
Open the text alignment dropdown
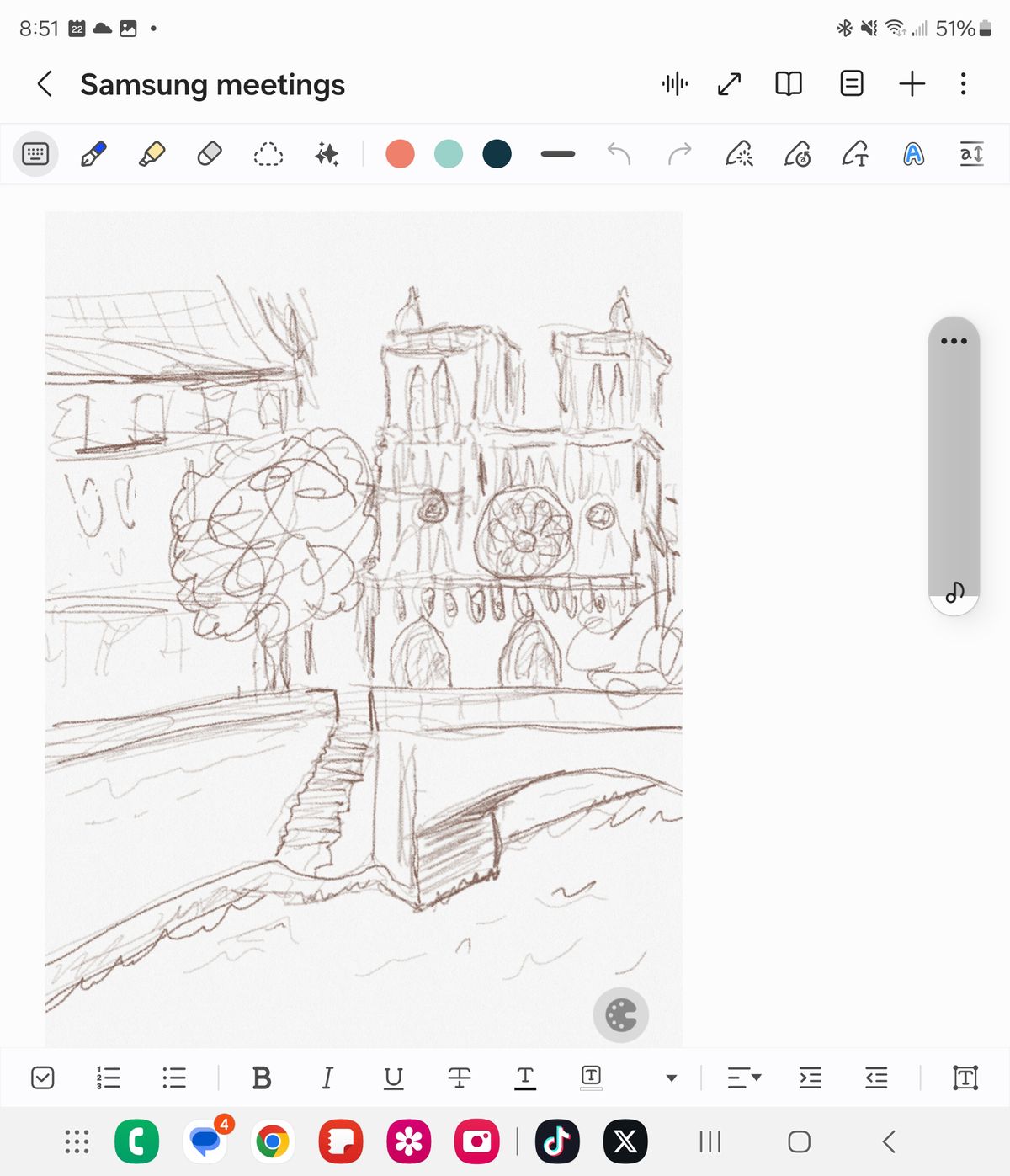click(x=744, y=1078)
